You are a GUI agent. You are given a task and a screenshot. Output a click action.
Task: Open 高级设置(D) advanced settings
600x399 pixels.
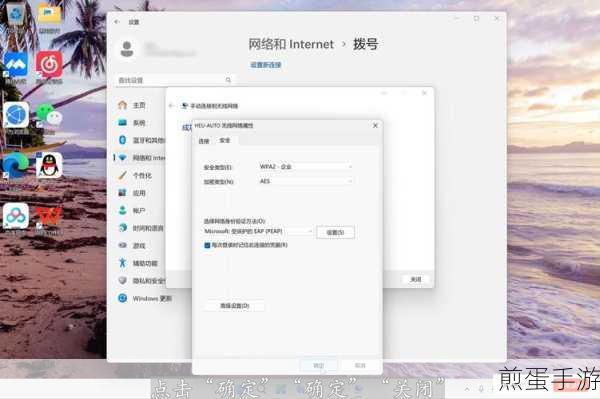235,306
